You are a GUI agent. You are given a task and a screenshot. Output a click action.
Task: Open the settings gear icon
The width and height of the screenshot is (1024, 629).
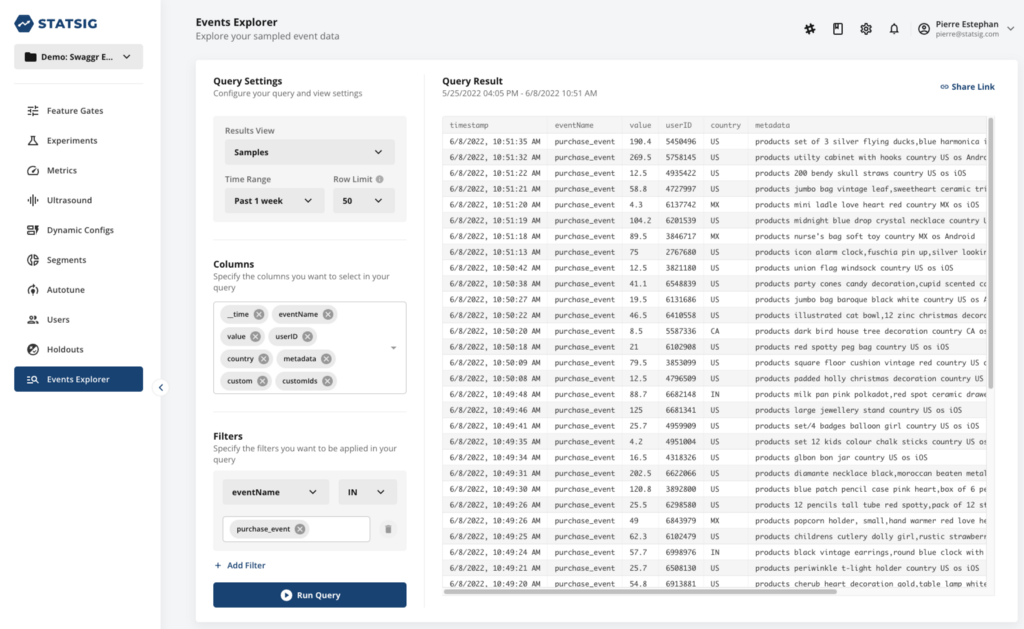[x=866, y=29]
